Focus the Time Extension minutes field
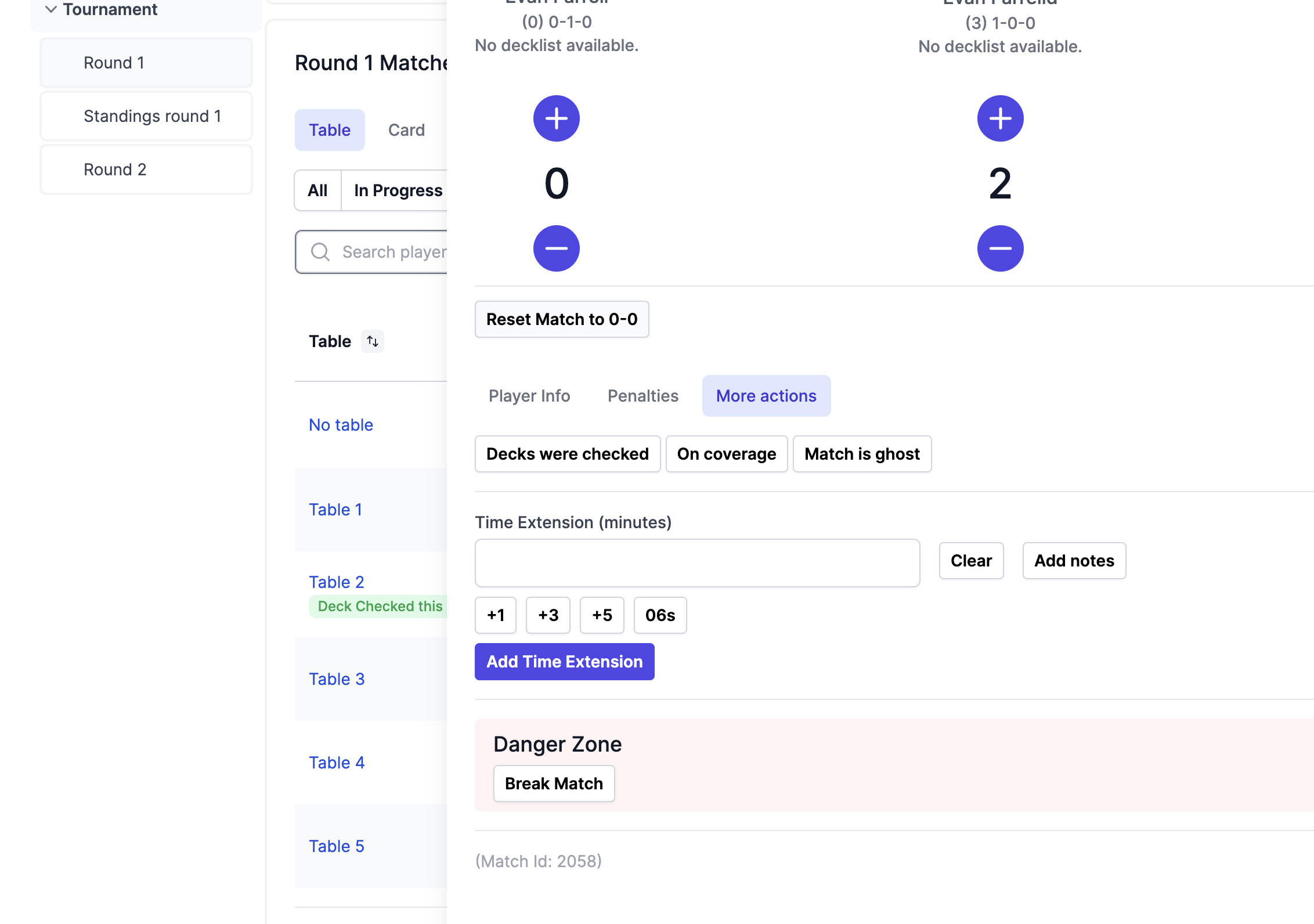 696,563
